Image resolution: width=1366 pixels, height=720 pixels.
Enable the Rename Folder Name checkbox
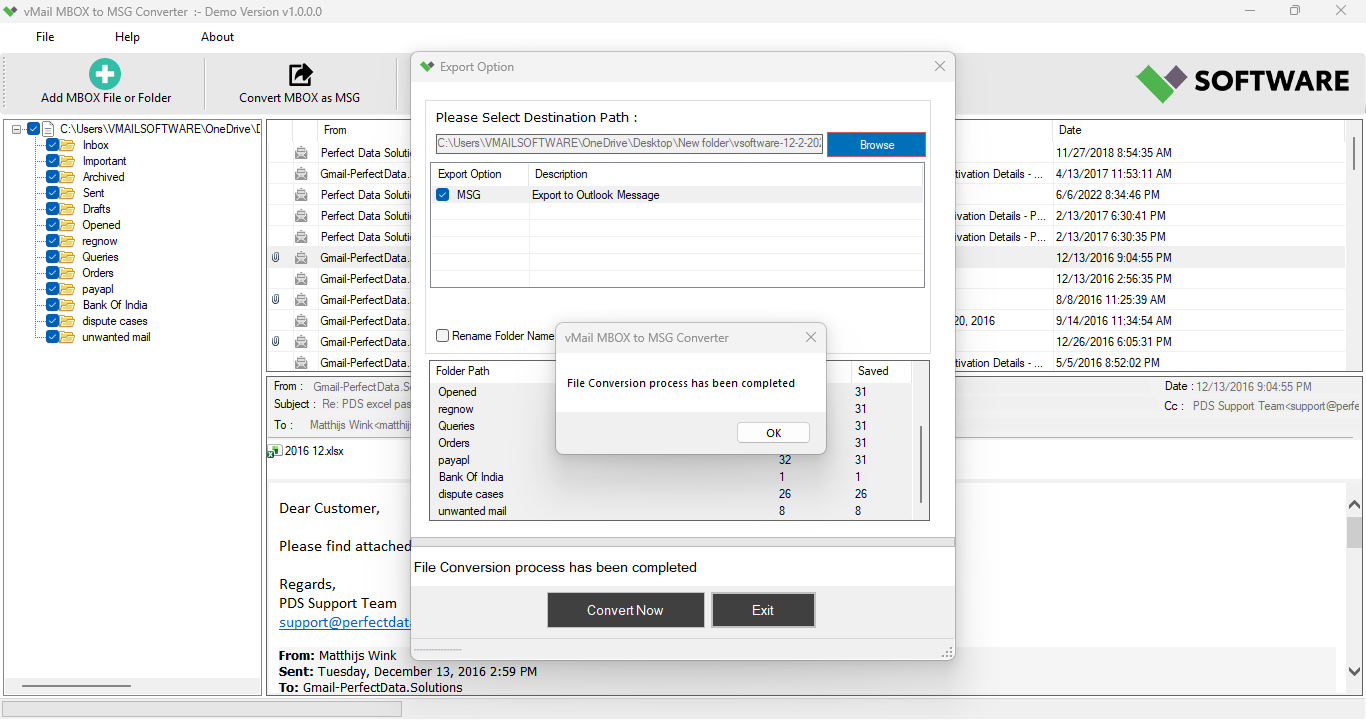tap(443, 336)
